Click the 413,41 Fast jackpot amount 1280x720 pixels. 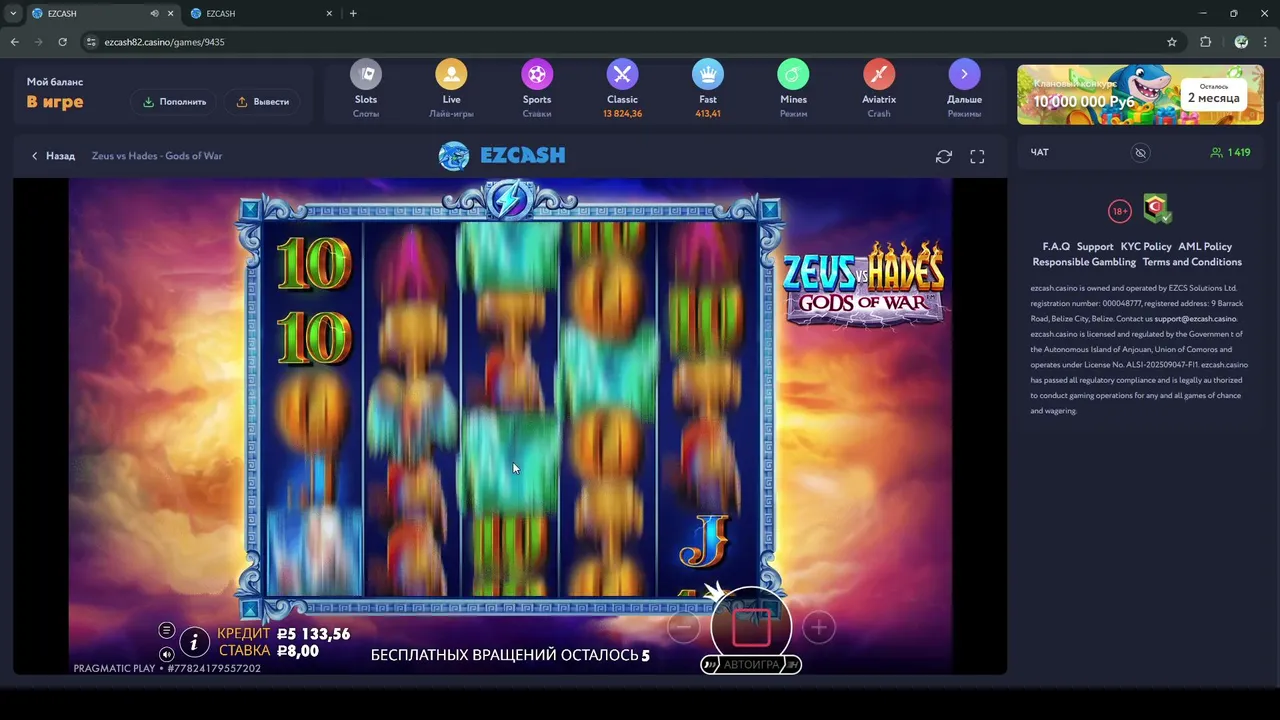pos(708,114)
